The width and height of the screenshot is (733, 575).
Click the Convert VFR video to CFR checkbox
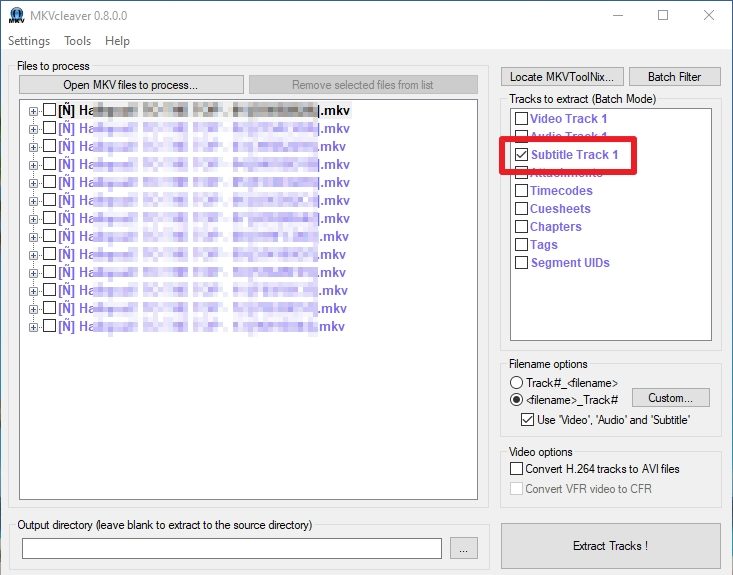click(517, 489)
